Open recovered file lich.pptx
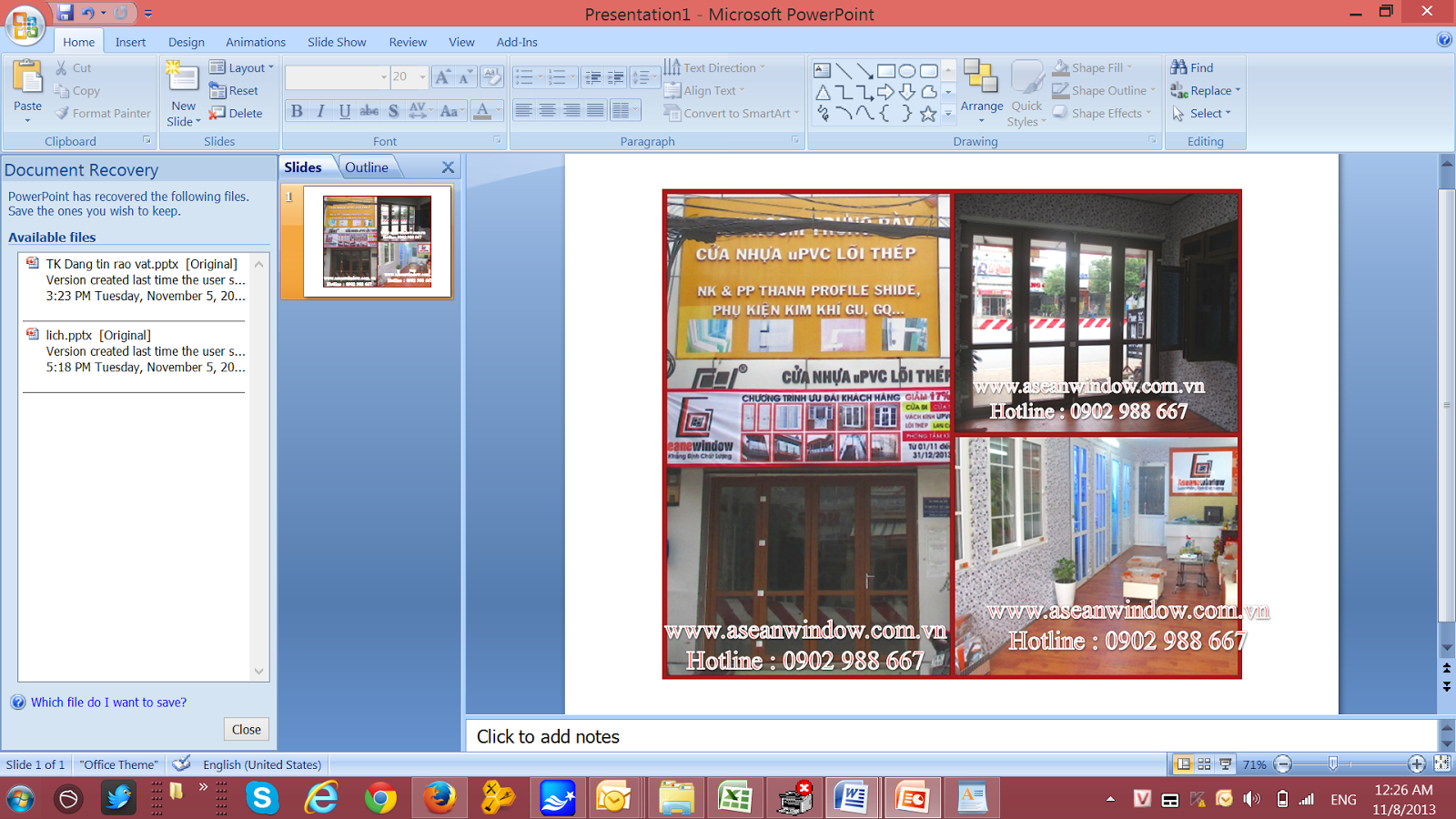Viewport: 1456px width, 819px height. point(134,351)
